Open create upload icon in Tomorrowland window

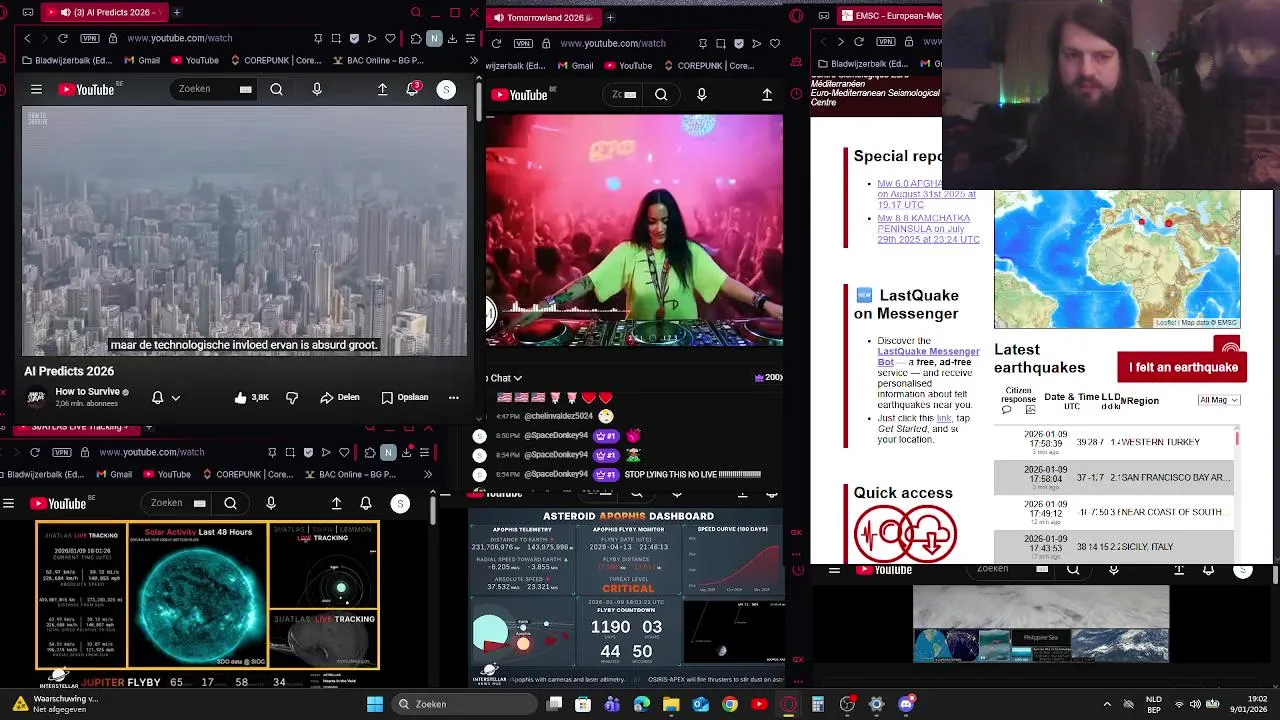tap(767, 94)
